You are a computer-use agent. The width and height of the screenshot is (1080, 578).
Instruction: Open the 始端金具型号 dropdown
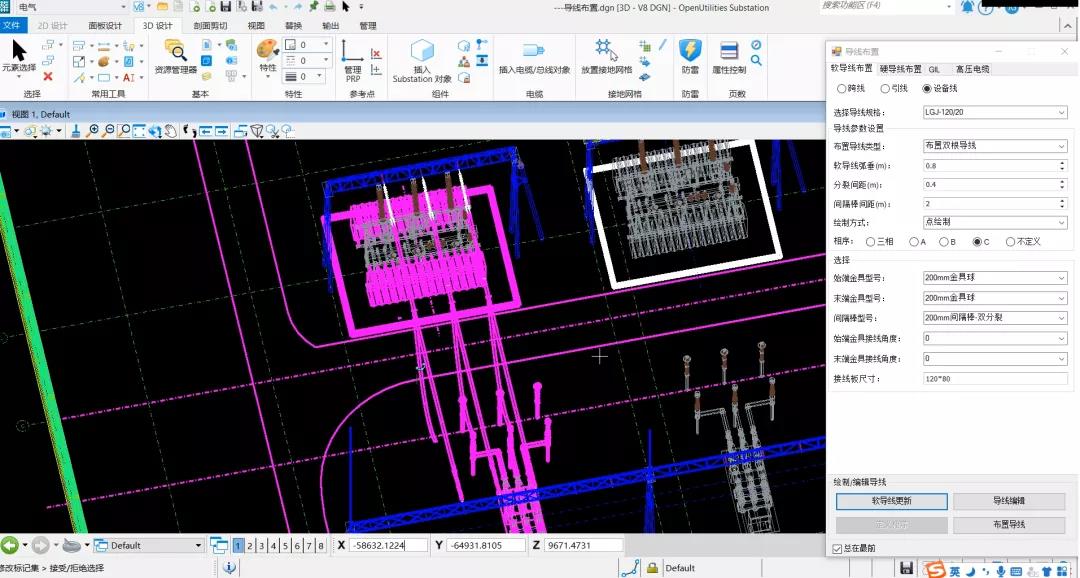click(995, 278)
